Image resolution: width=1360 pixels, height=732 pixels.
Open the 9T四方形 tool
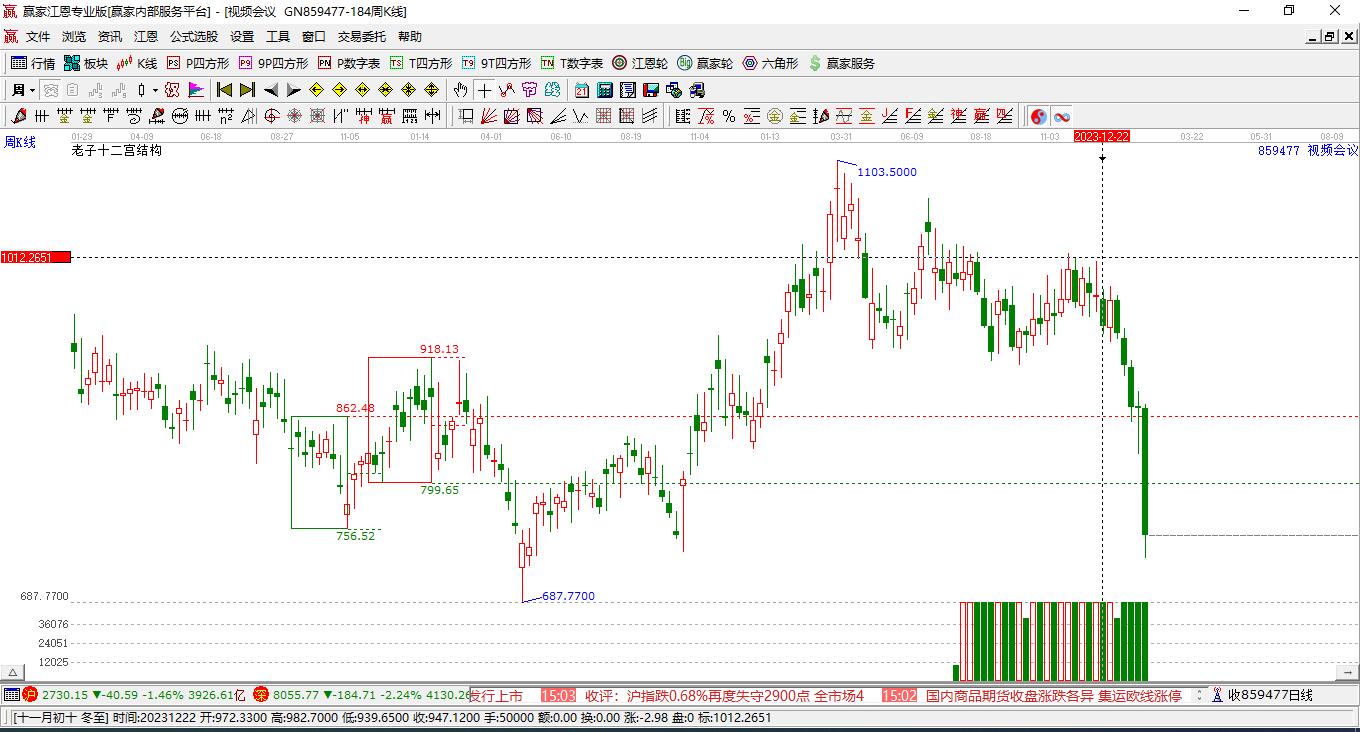[x=496, y=63]
